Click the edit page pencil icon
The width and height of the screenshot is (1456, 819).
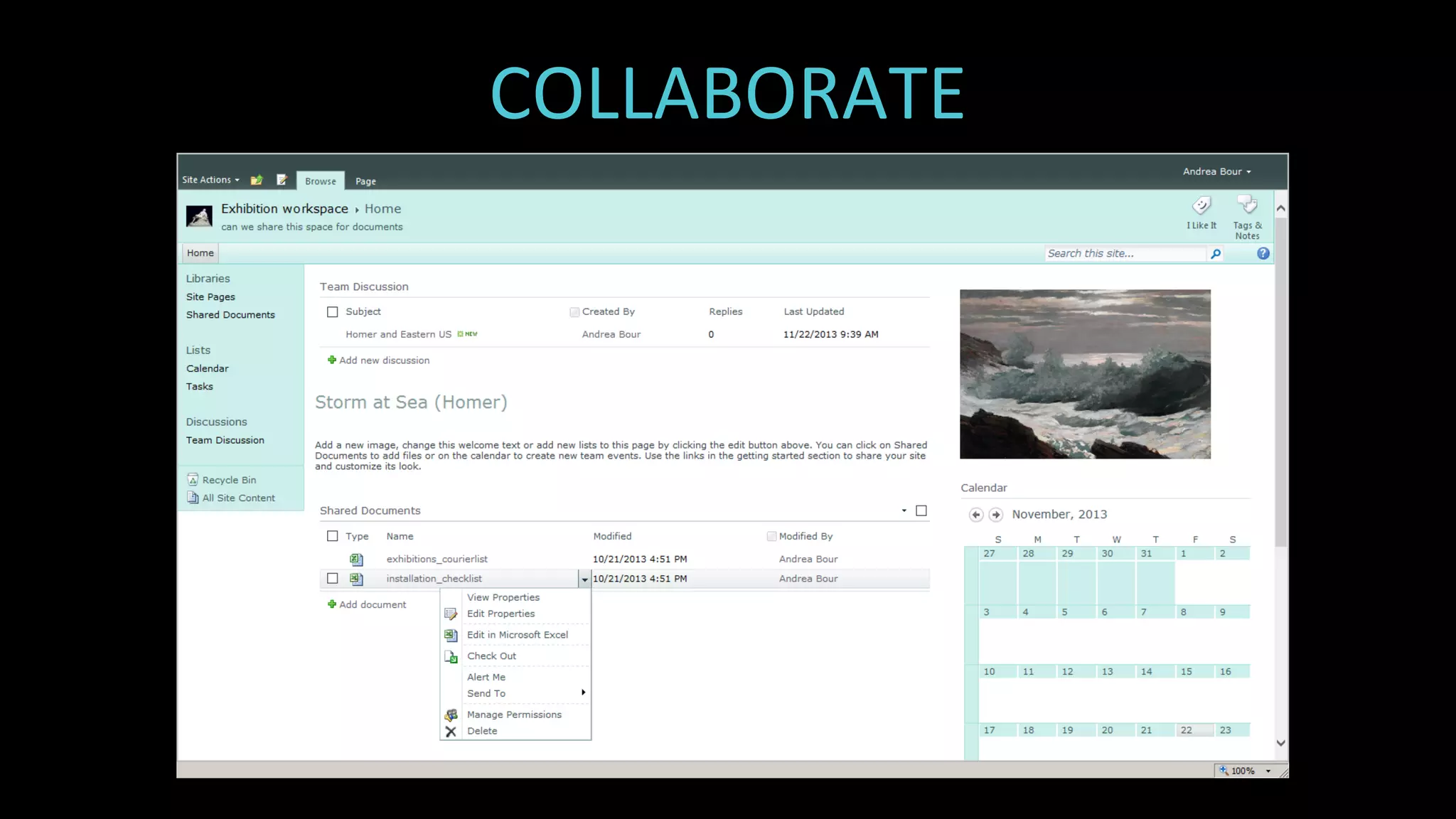[x=282, y=180]
